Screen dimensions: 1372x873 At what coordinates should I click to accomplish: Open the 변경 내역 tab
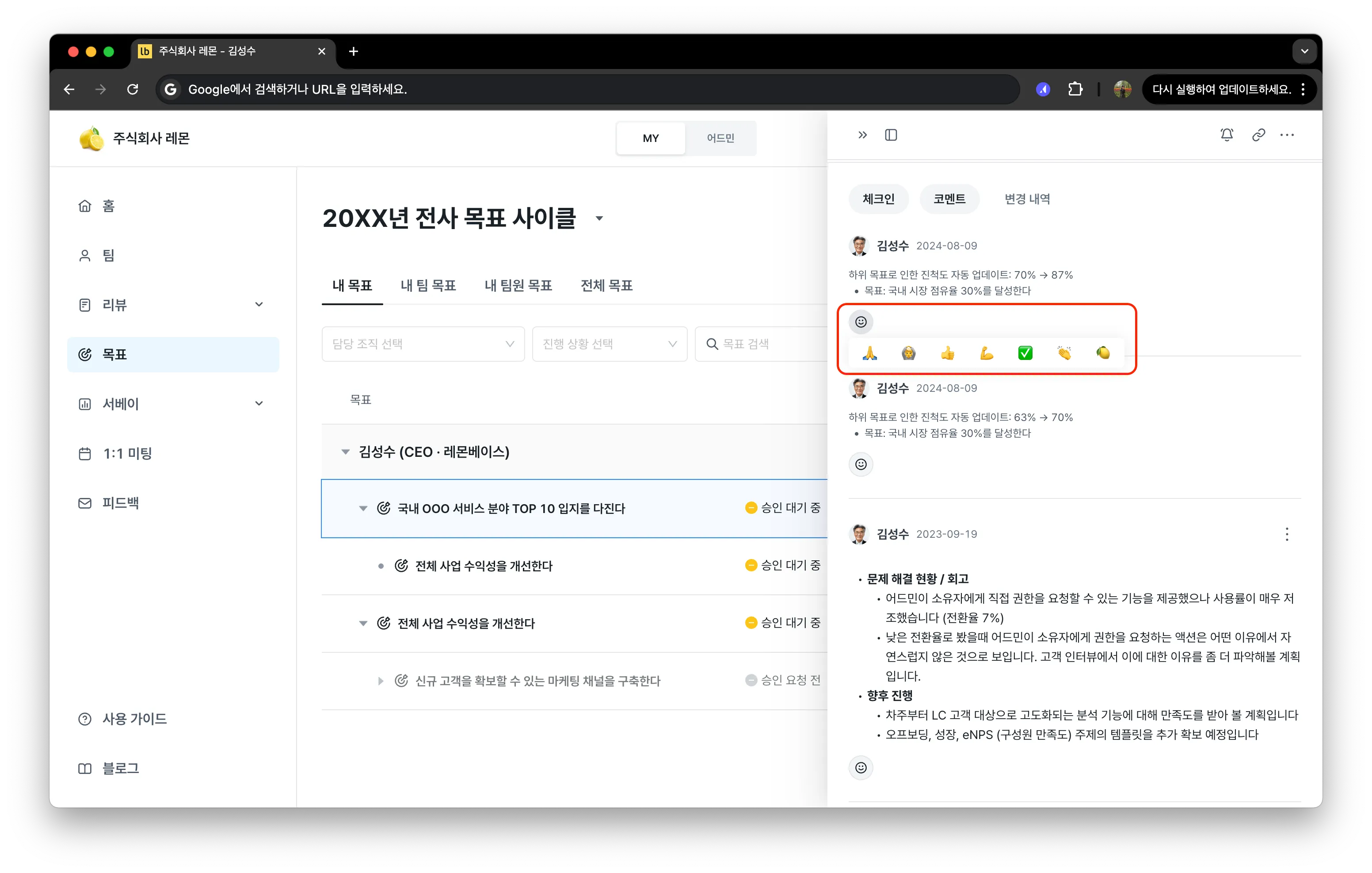[1027, 199]
